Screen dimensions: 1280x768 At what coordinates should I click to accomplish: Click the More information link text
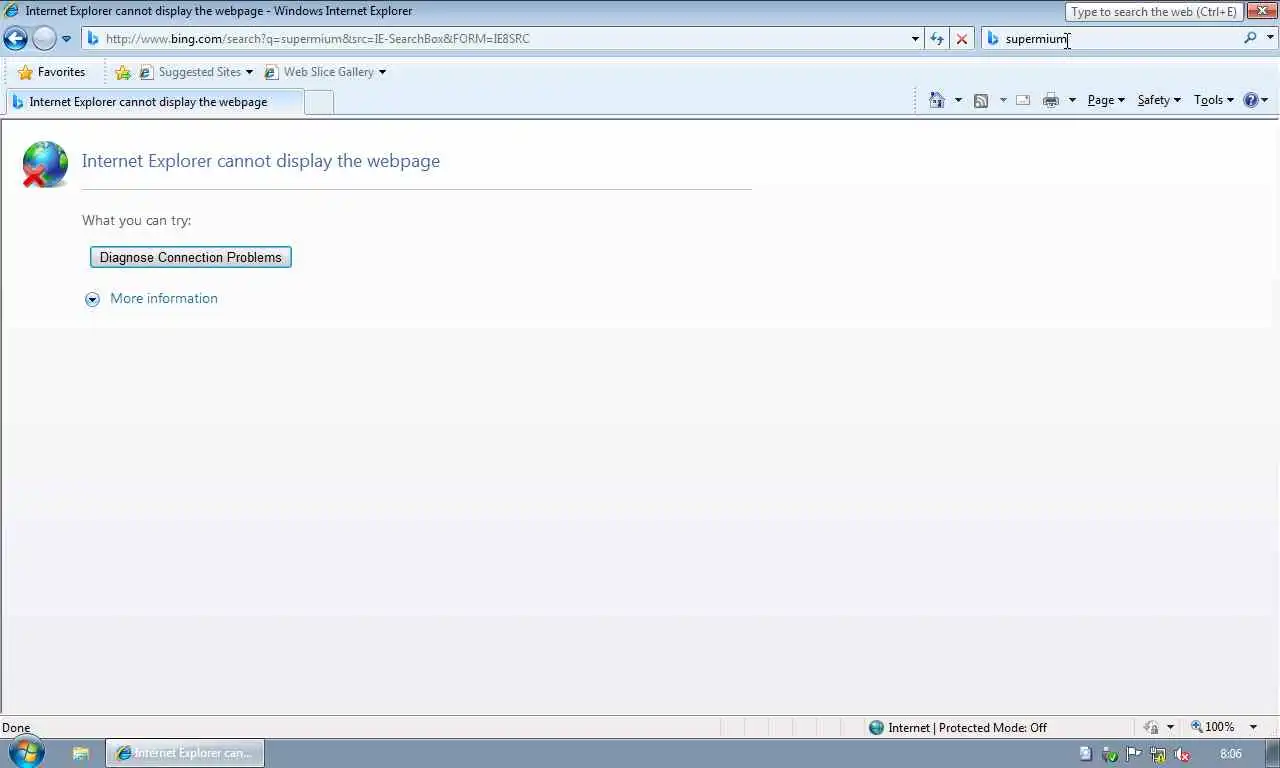pyautogui.click(x=164, y=298)
